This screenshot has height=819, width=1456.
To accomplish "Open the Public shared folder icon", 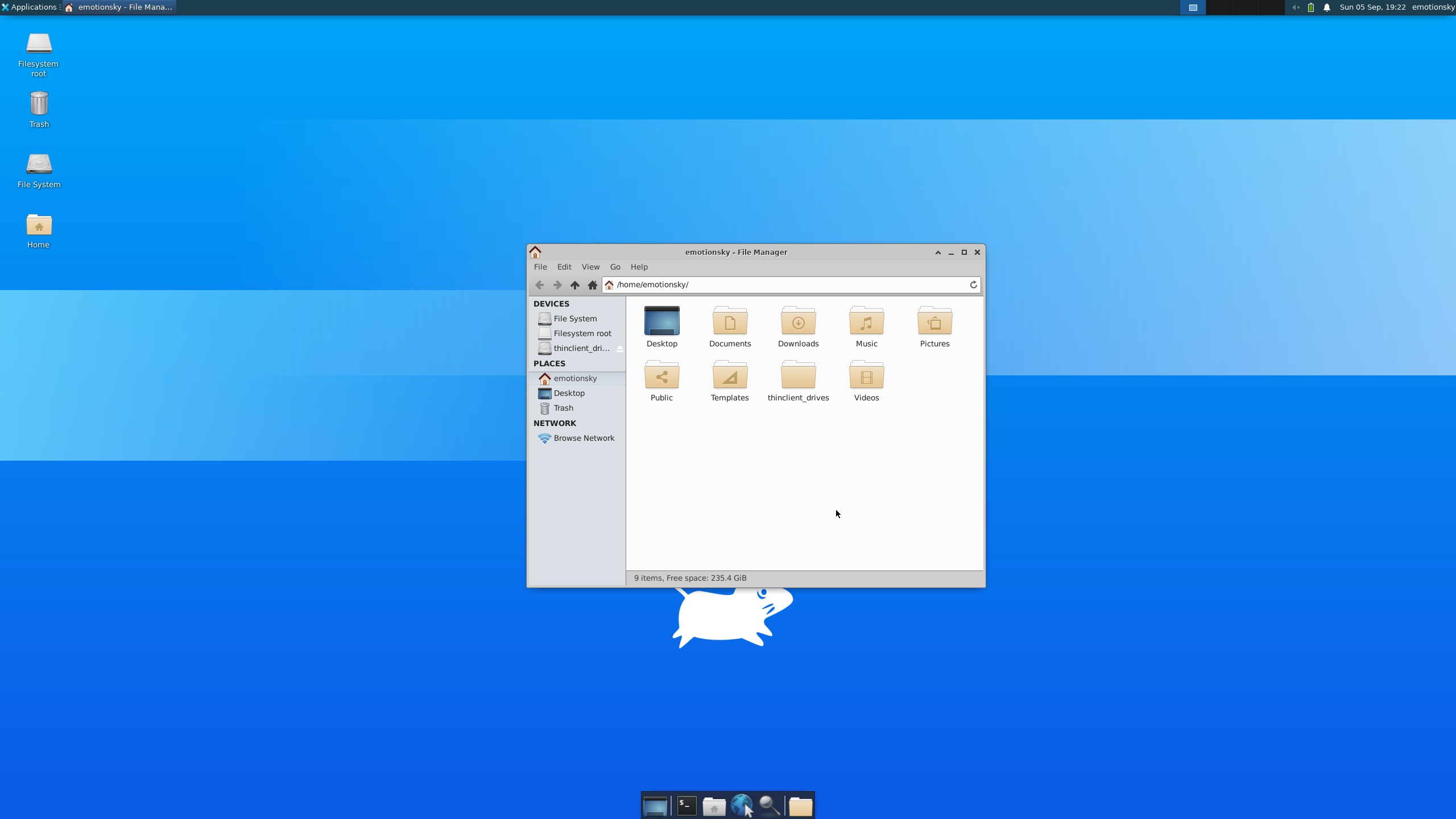I will pyautogui.click(x=661, y=377).
